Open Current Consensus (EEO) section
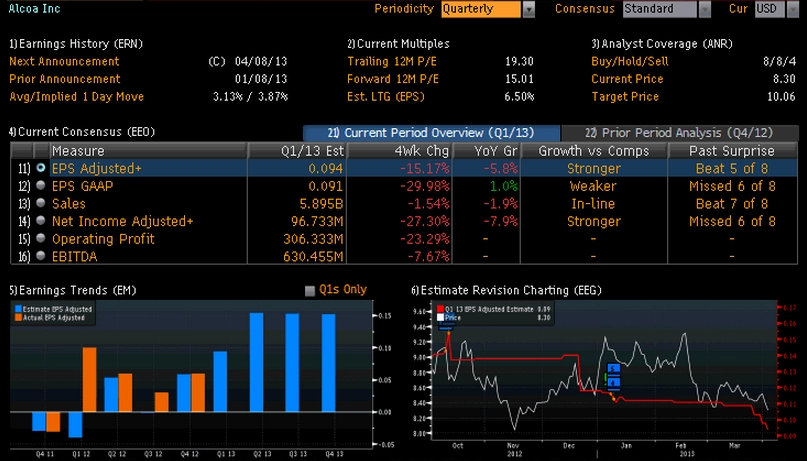Screen dimensions: 807x461 [x=82, y=132]
